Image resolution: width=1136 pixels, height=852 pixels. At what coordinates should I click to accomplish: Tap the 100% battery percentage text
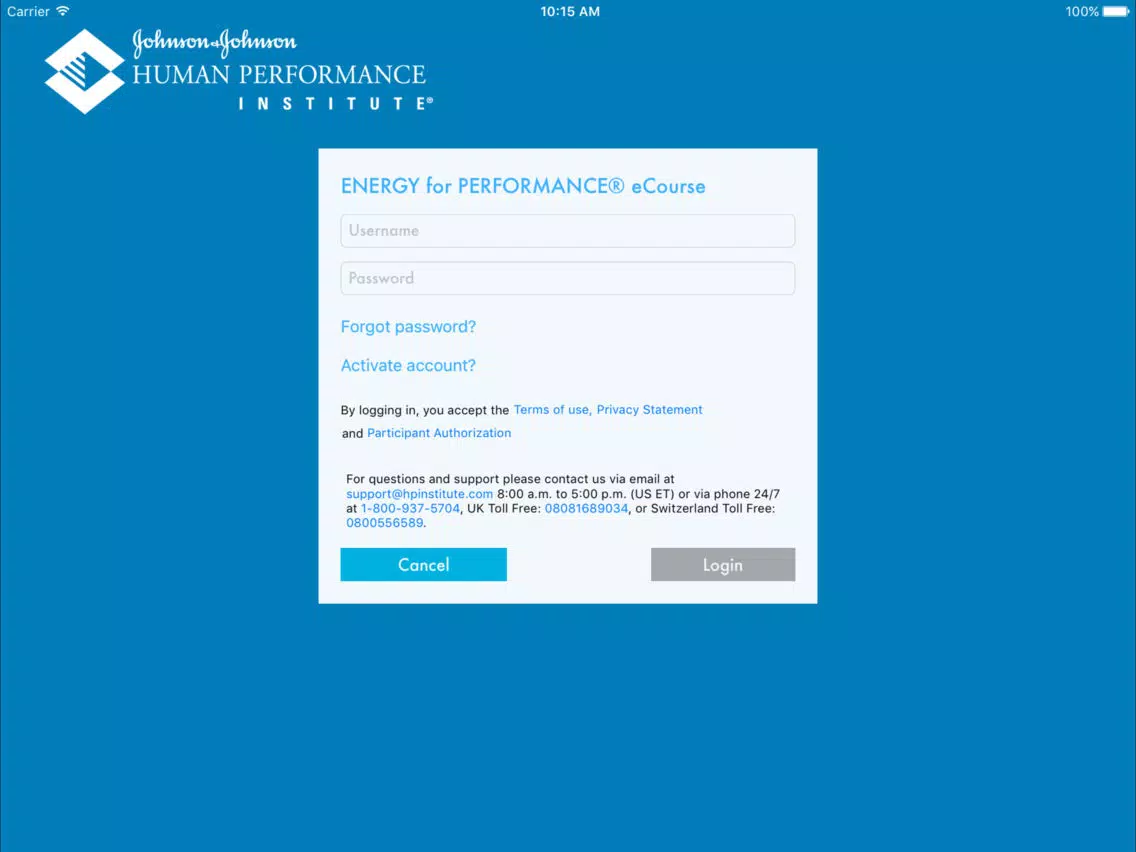[1082, 12]
